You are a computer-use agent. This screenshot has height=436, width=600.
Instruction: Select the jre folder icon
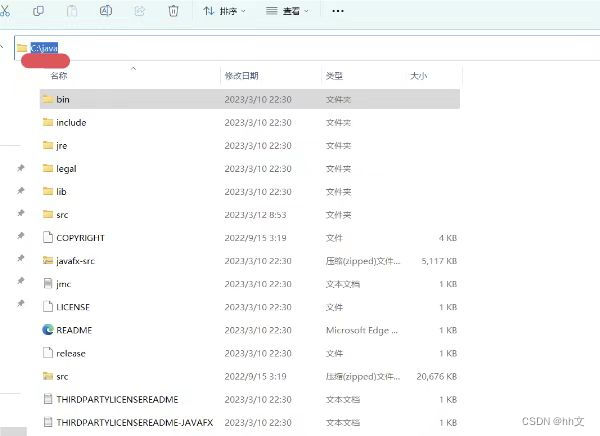click(x=48, y=145)
